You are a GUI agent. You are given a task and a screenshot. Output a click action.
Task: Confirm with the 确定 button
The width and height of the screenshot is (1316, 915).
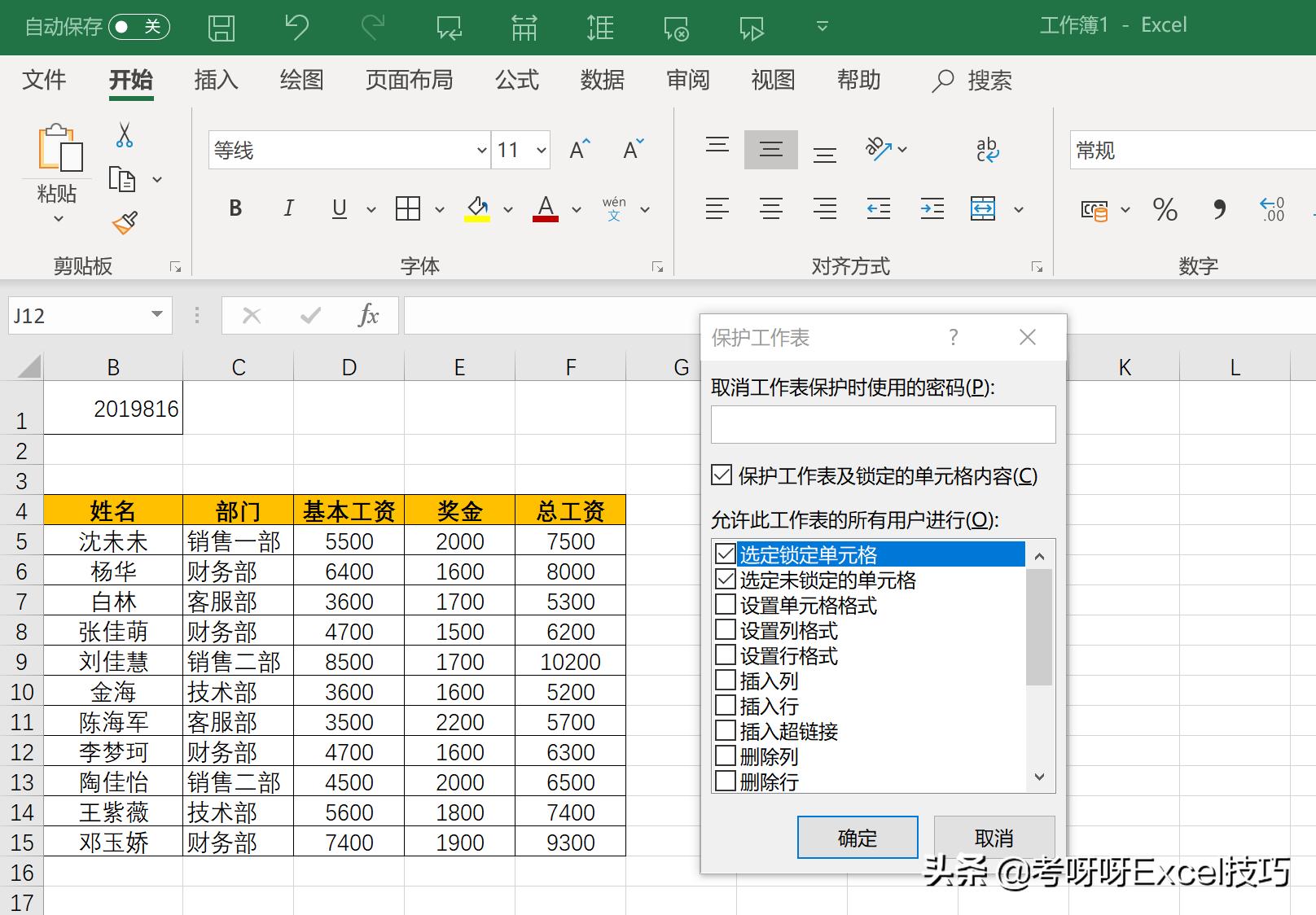pyautogui.click(x=857, y=837)
